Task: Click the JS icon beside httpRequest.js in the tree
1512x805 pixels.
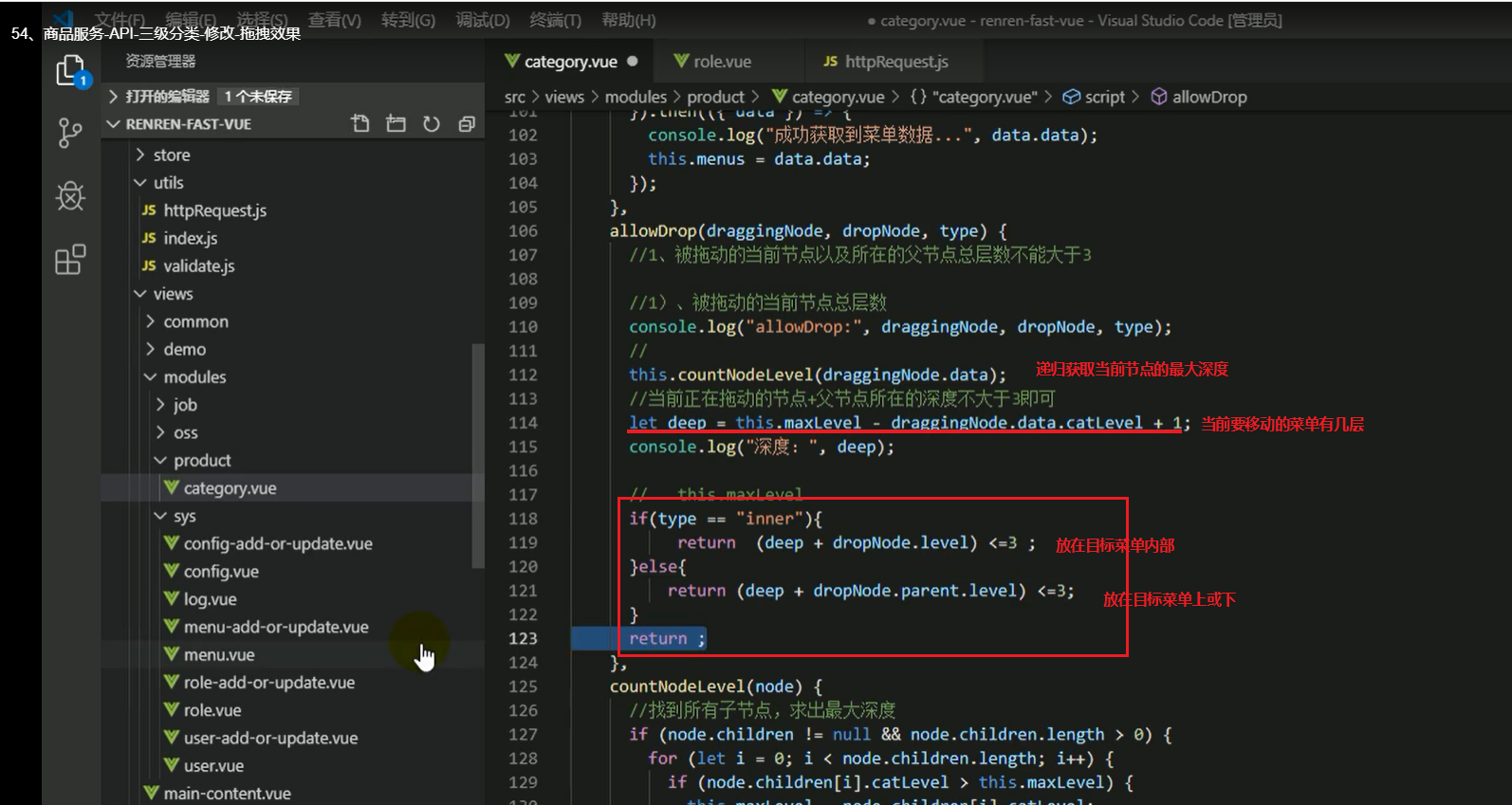Action: 149,210
